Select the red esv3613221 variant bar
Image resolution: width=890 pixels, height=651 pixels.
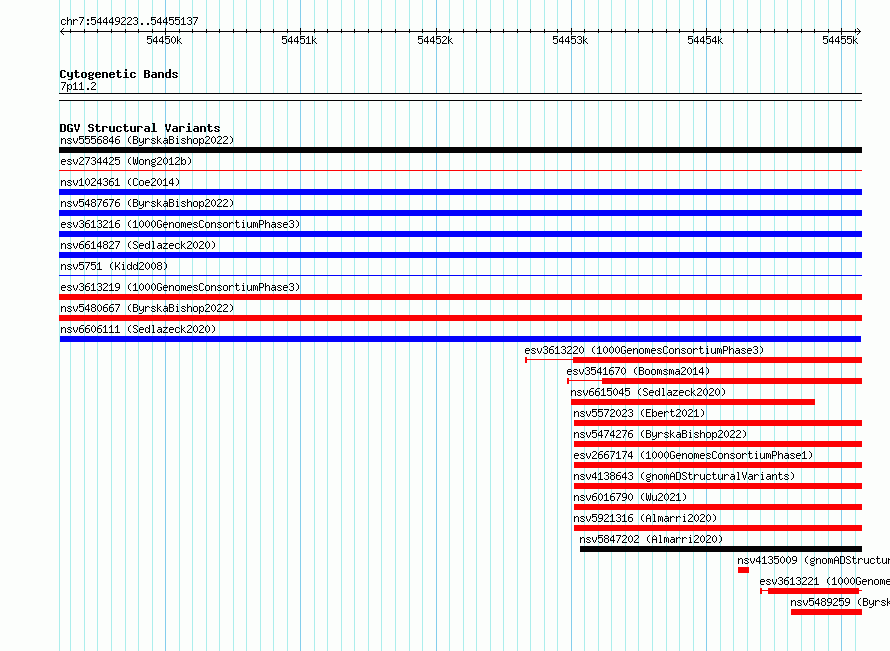point(813,591)
